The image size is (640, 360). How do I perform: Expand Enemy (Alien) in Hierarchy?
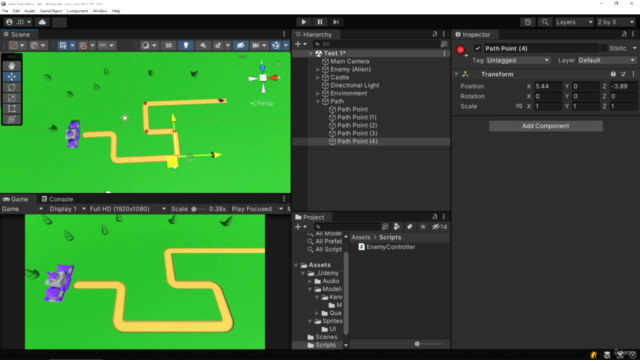tap(318, 69)
